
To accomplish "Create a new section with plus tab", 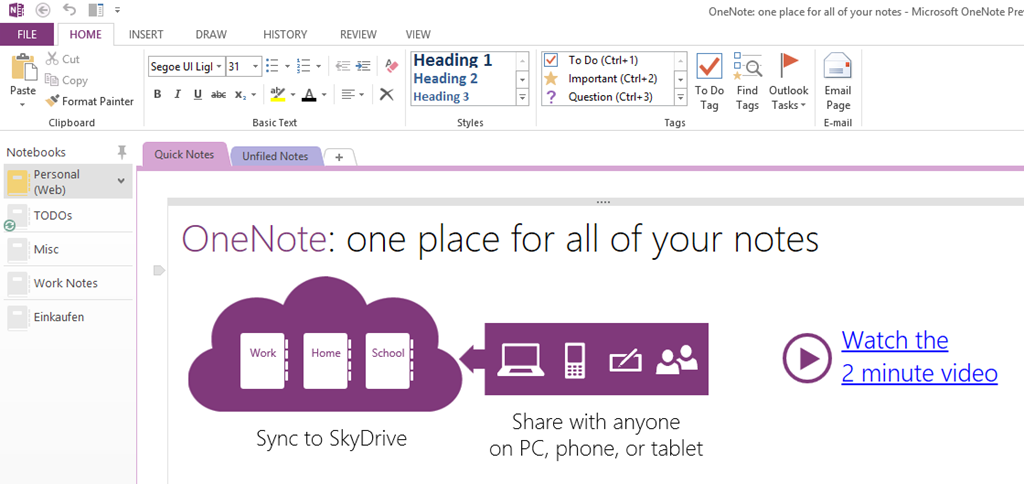I will click(339, 157).
